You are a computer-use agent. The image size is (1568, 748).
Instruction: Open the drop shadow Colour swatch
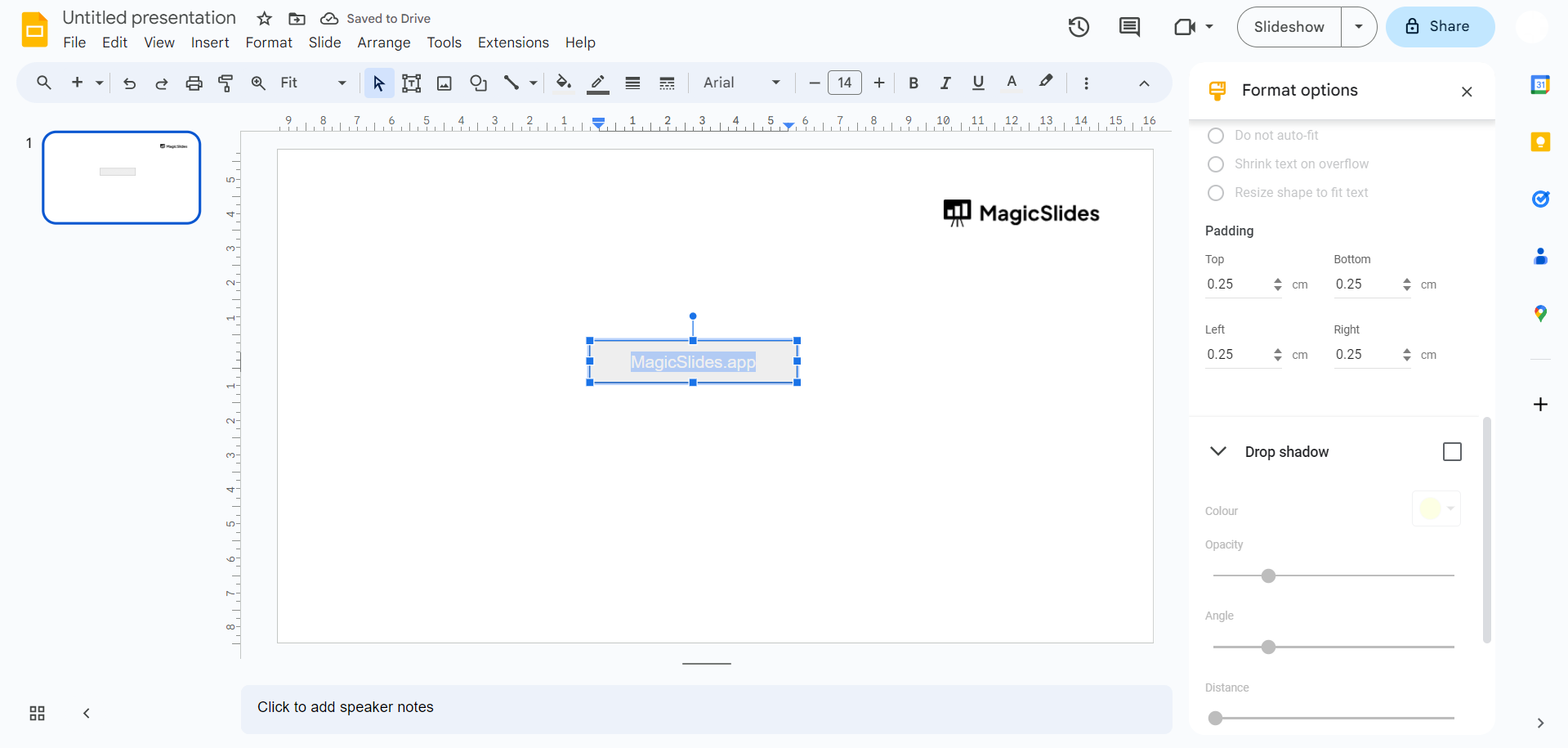tap(1436, 508)
